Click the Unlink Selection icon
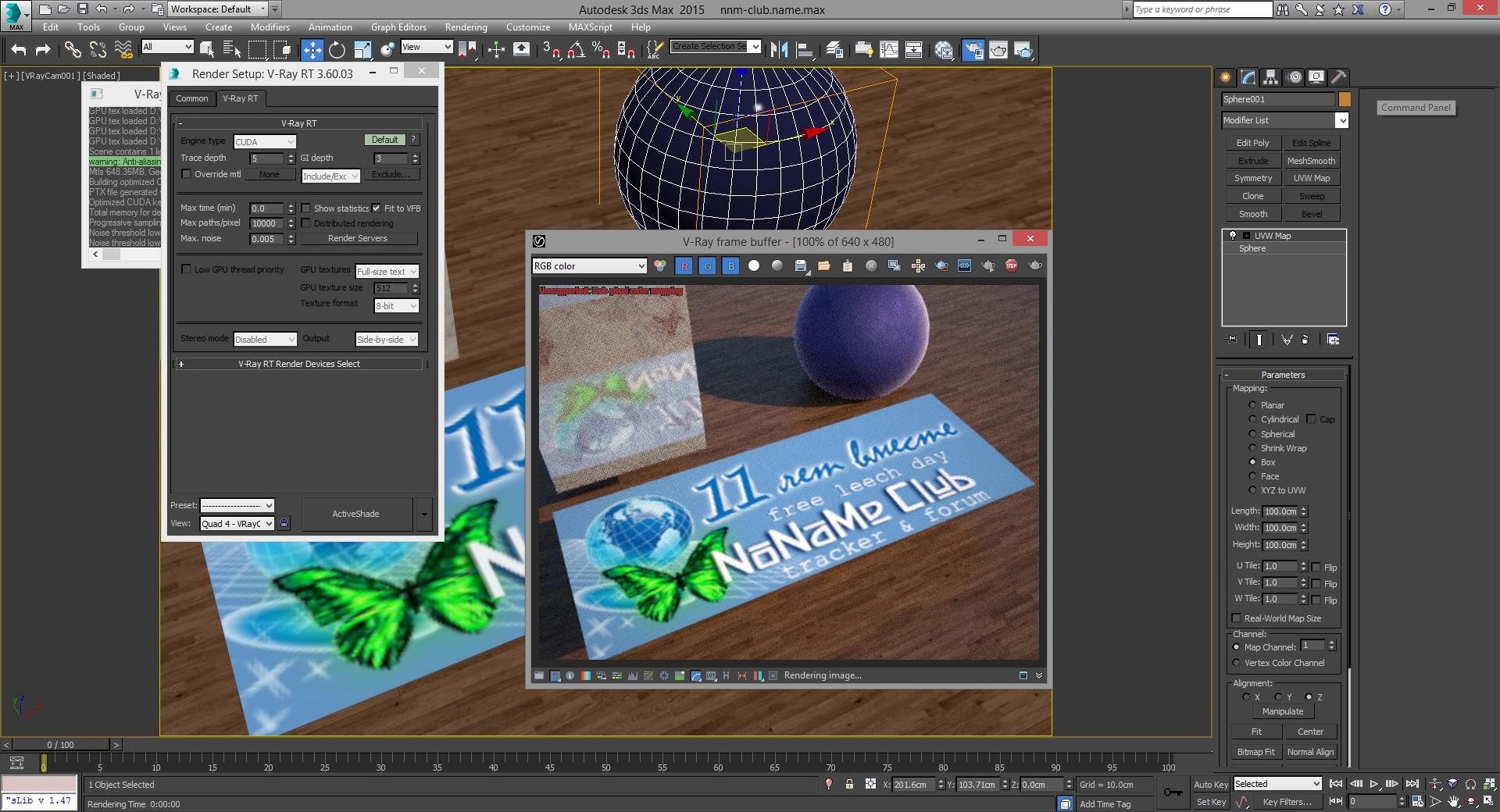 pos(98,50)
